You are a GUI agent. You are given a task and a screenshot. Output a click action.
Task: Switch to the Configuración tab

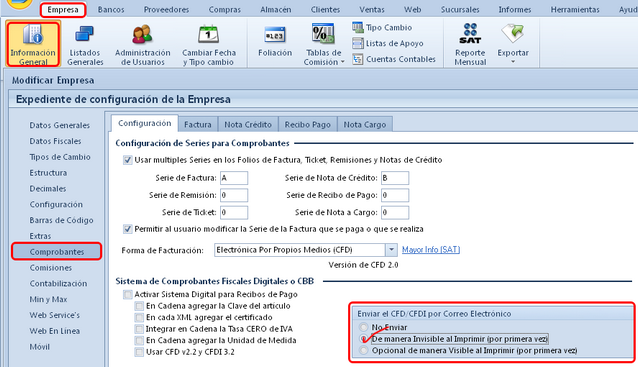[144, 123]
